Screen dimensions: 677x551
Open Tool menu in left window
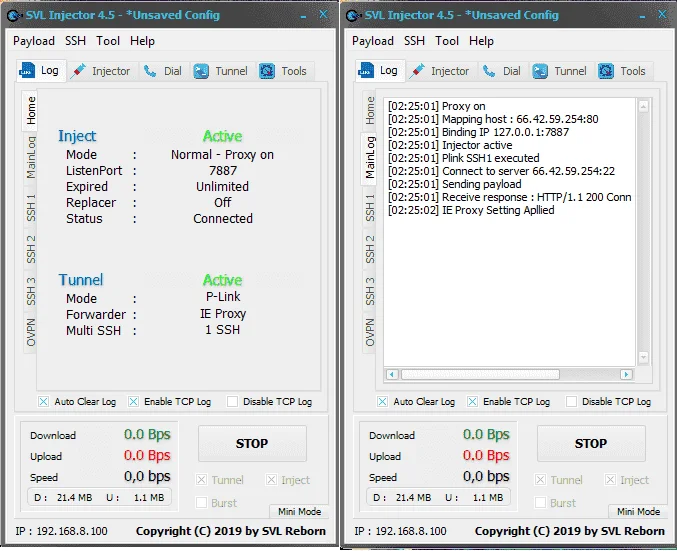pos(108,41)
